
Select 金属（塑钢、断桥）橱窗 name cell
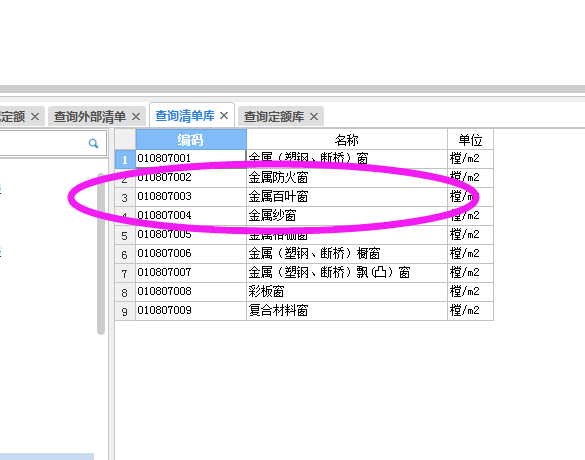pos(347,254)
